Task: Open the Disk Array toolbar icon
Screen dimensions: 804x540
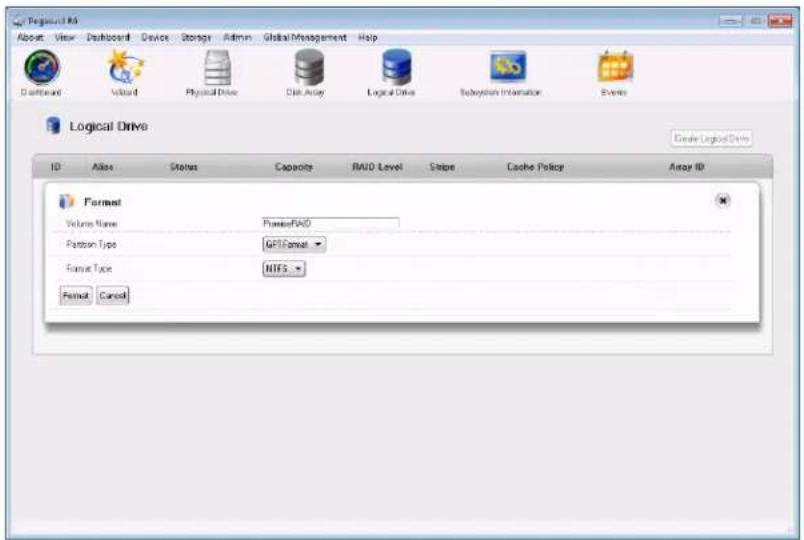Action: coord(309,67)
